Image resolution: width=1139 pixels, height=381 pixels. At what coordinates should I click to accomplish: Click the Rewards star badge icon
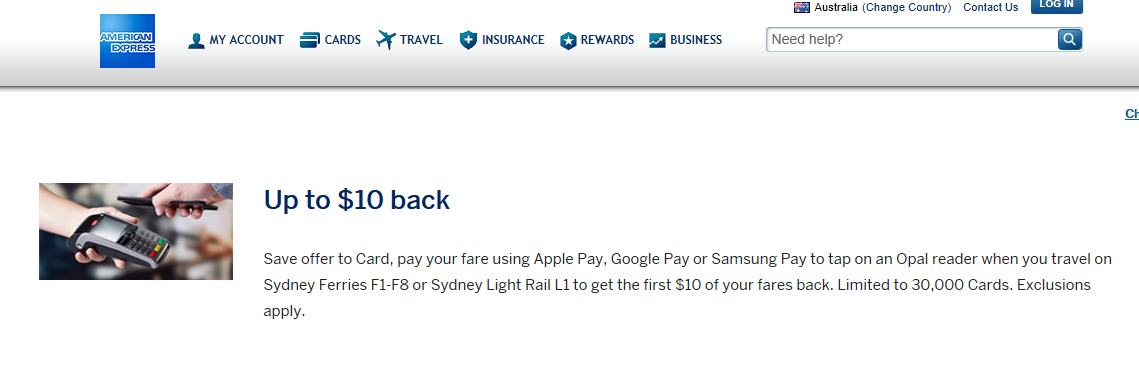(568, 41)
